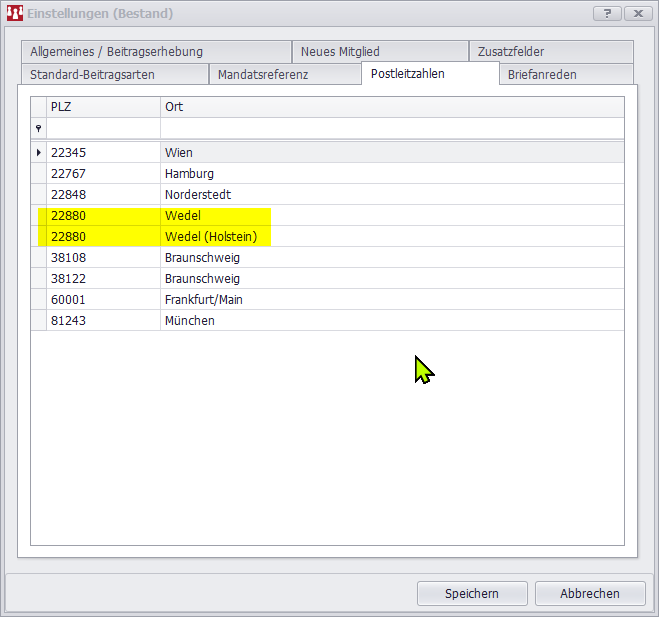
Task: Select the Wedel (Holstein) row
Action: [211, 237]
